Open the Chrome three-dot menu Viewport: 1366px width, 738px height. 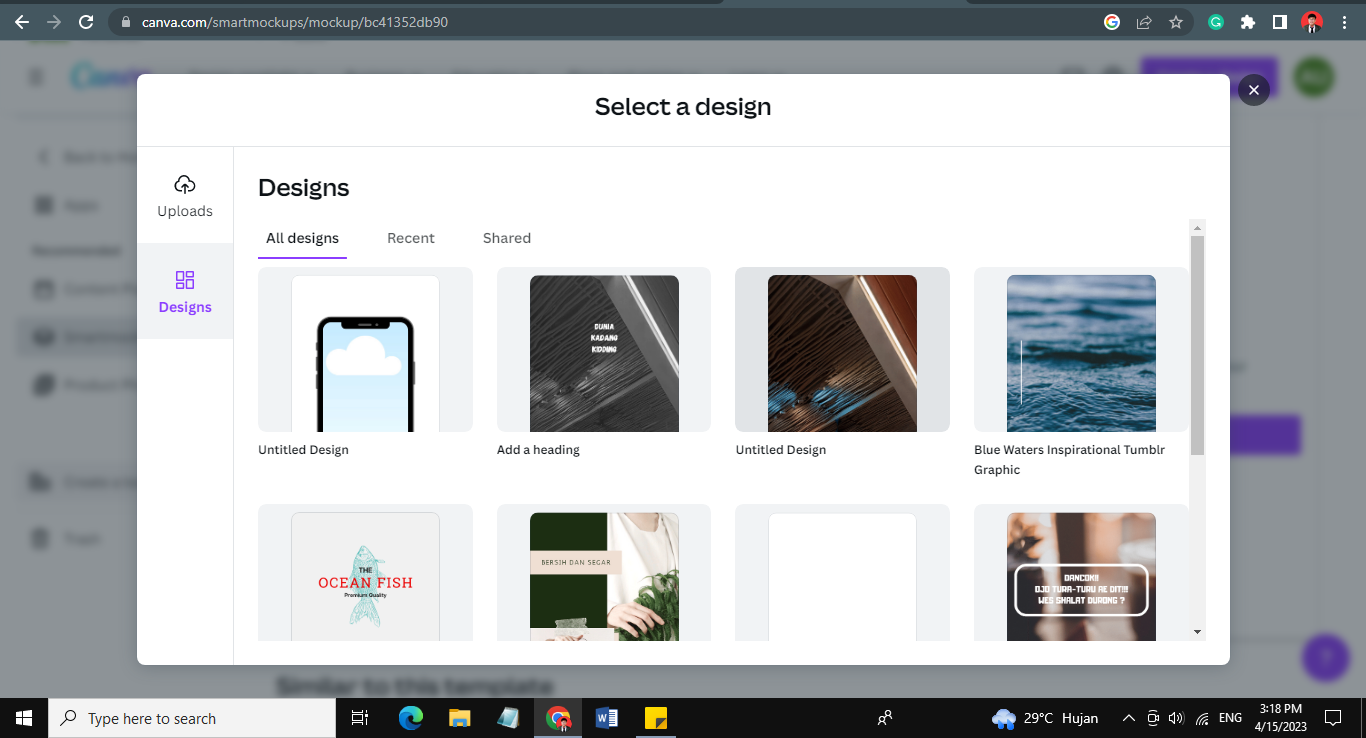[1345, 21]
